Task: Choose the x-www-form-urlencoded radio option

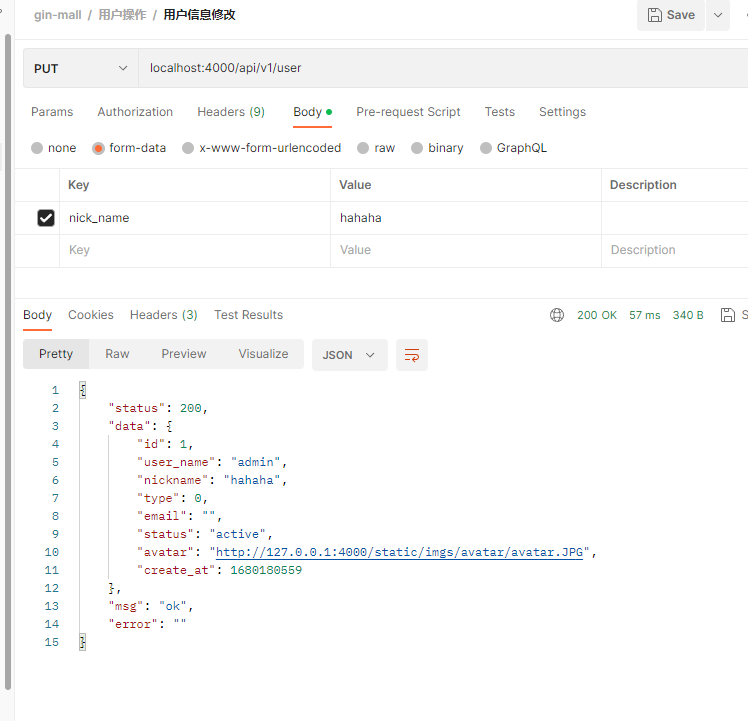Action: click(188, 148)
